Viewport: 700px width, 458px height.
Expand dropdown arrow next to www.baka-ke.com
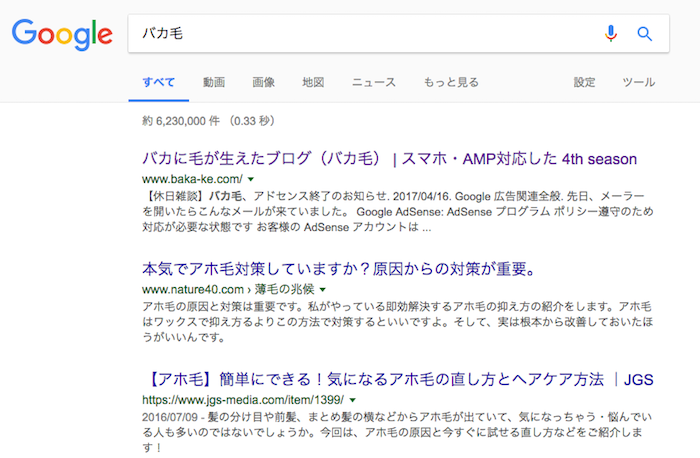point(251,179)
